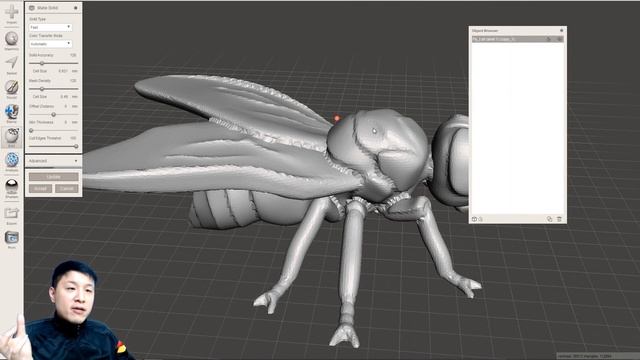Adjust the Min Thickness slider
640x360 pixels.
(31, 131)
